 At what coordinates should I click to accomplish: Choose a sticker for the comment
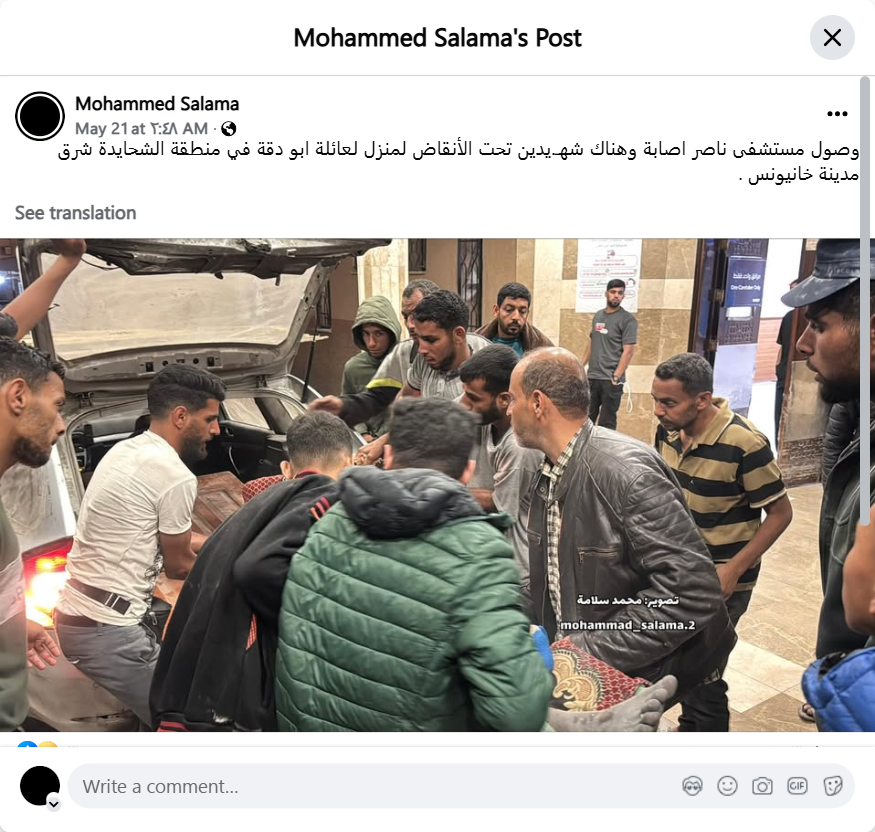click(832, 786)
